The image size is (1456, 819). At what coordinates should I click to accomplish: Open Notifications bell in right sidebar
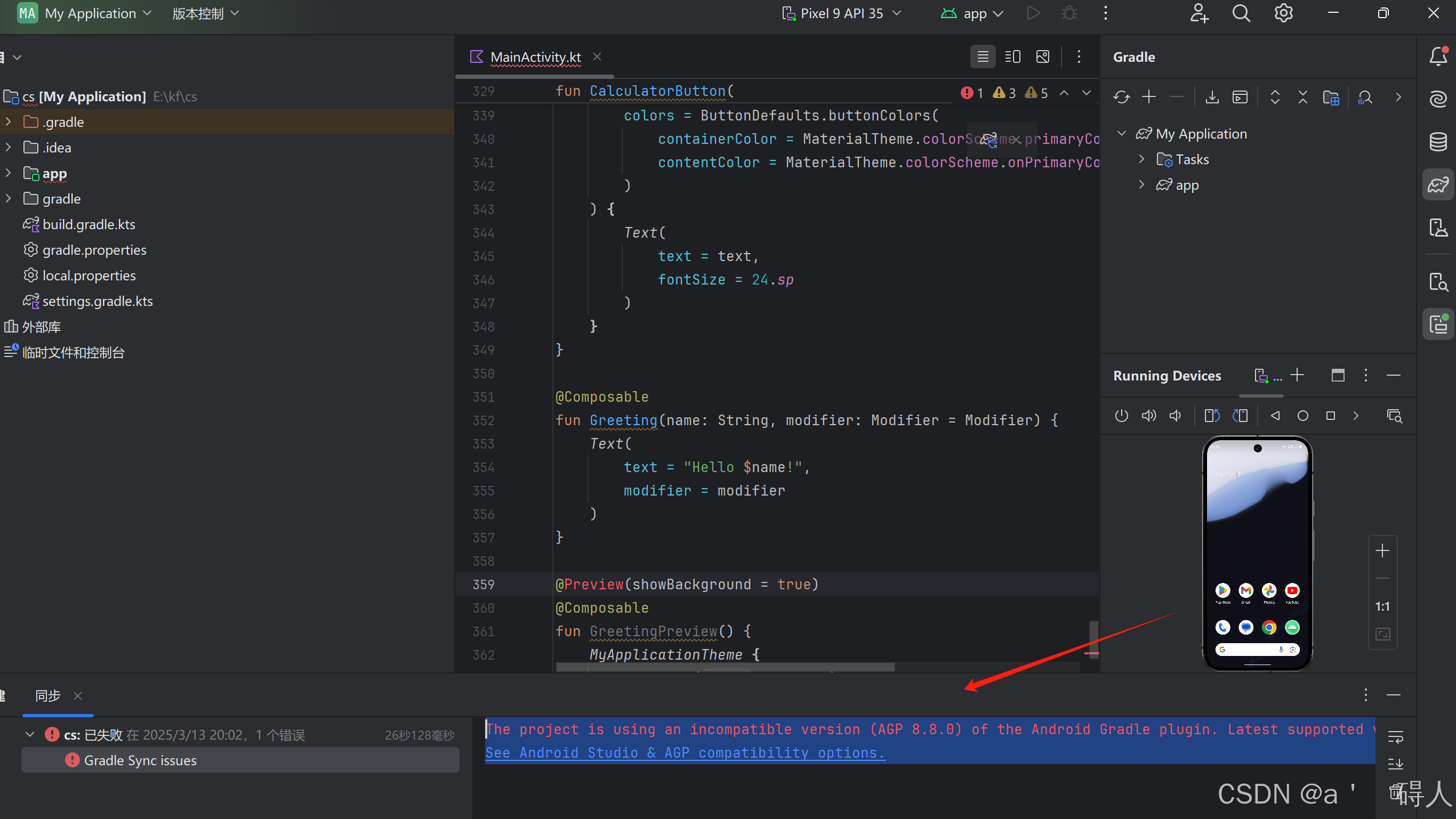pyautogui.click(x=1438, y=56)
